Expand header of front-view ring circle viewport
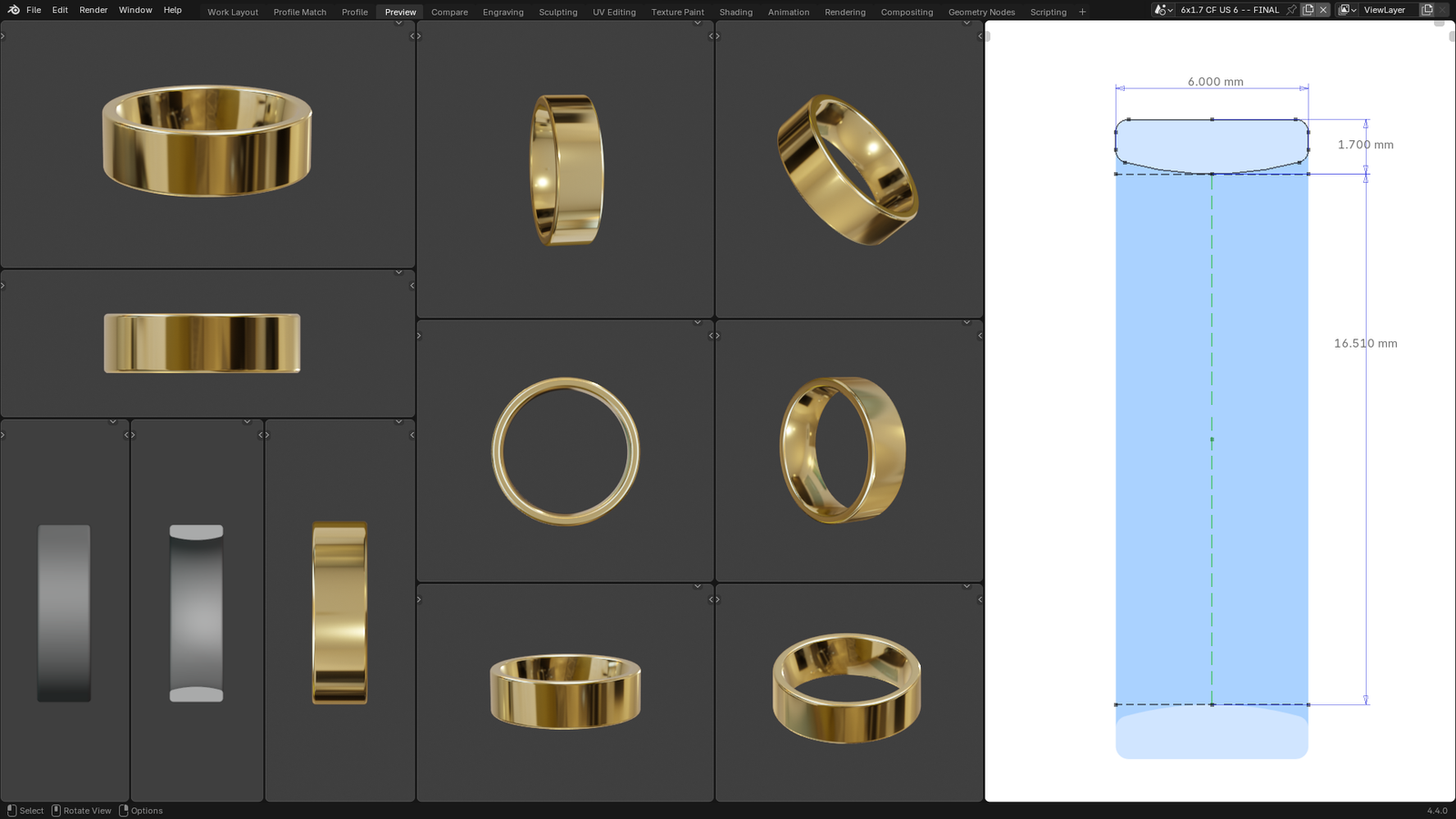Viewport: 1456px width, 819px height. click(x=697, y=322)
